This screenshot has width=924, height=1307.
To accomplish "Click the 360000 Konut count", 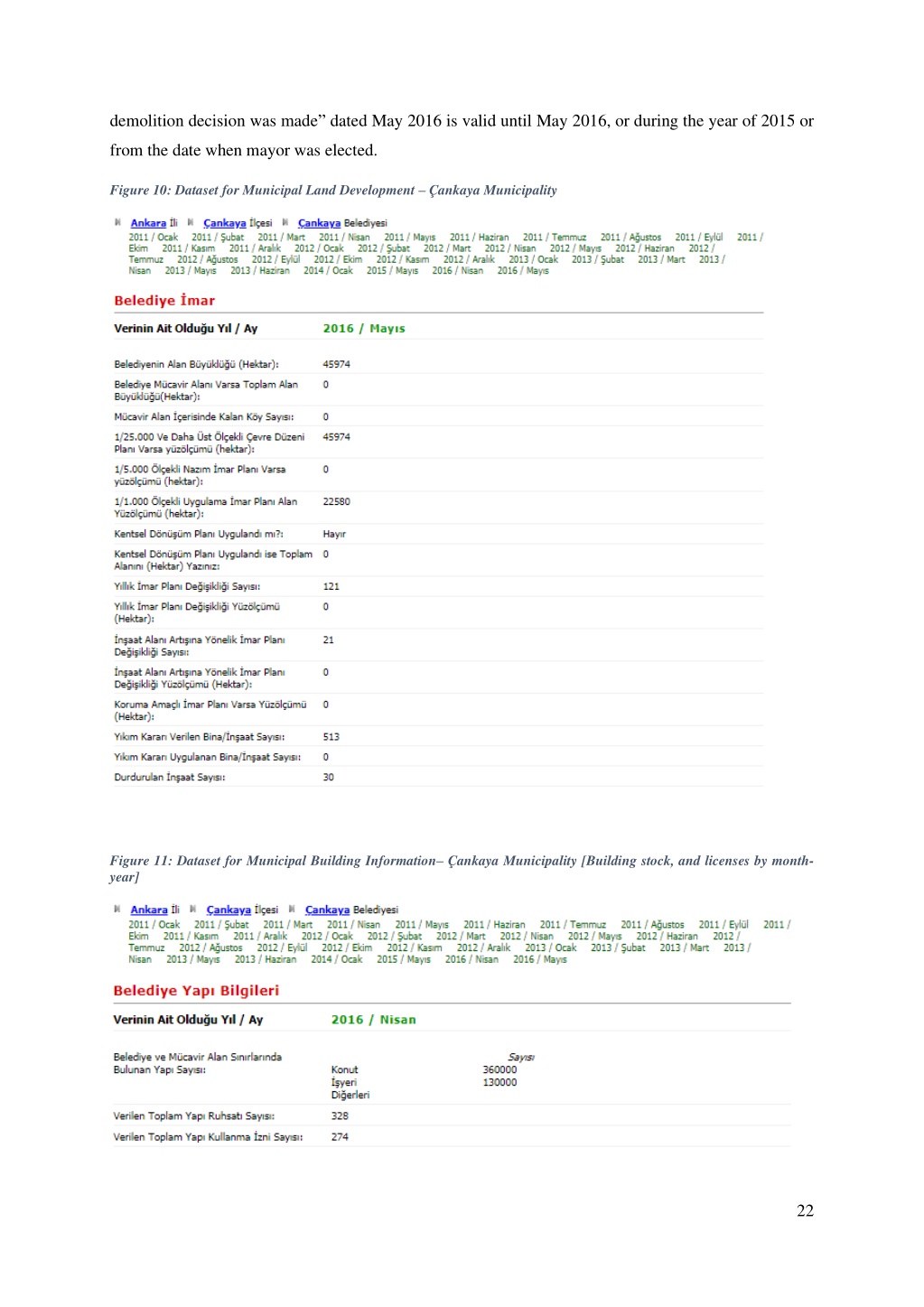I will point(499,1069).
